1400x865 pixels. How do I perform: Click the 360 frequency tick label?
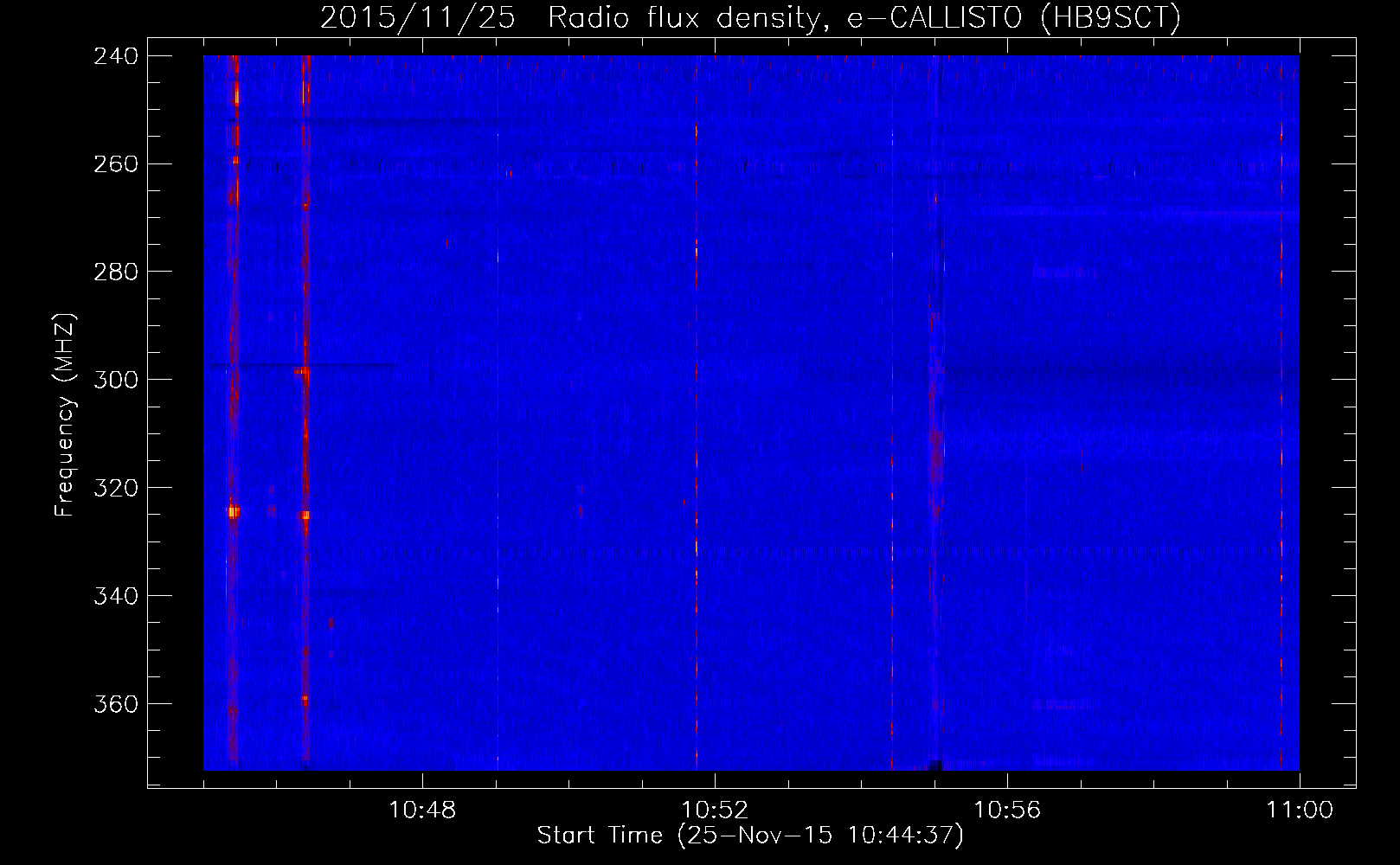[x=116, y=704]
